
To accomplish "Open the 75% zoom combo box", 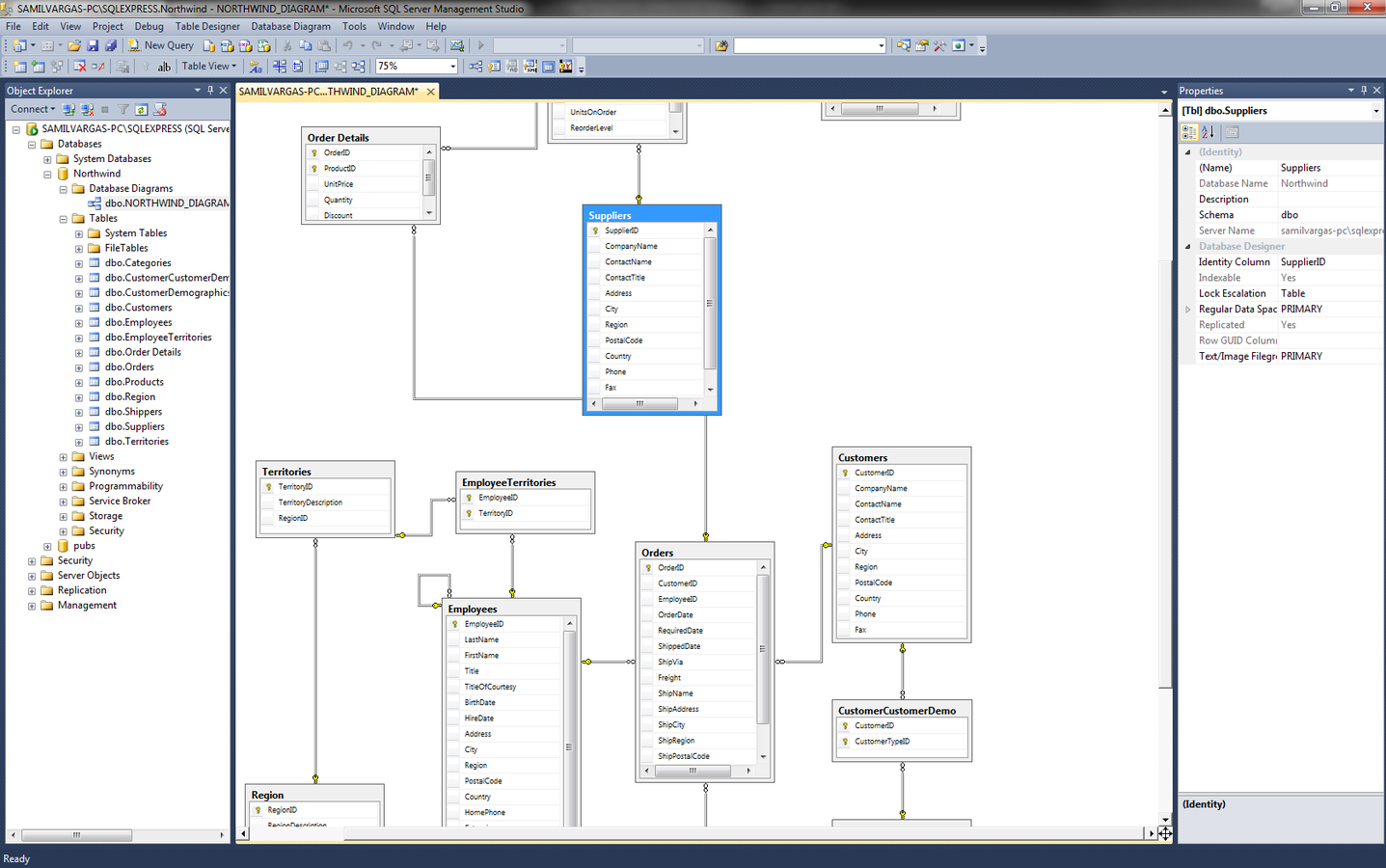I will click(x=417, y=67).
